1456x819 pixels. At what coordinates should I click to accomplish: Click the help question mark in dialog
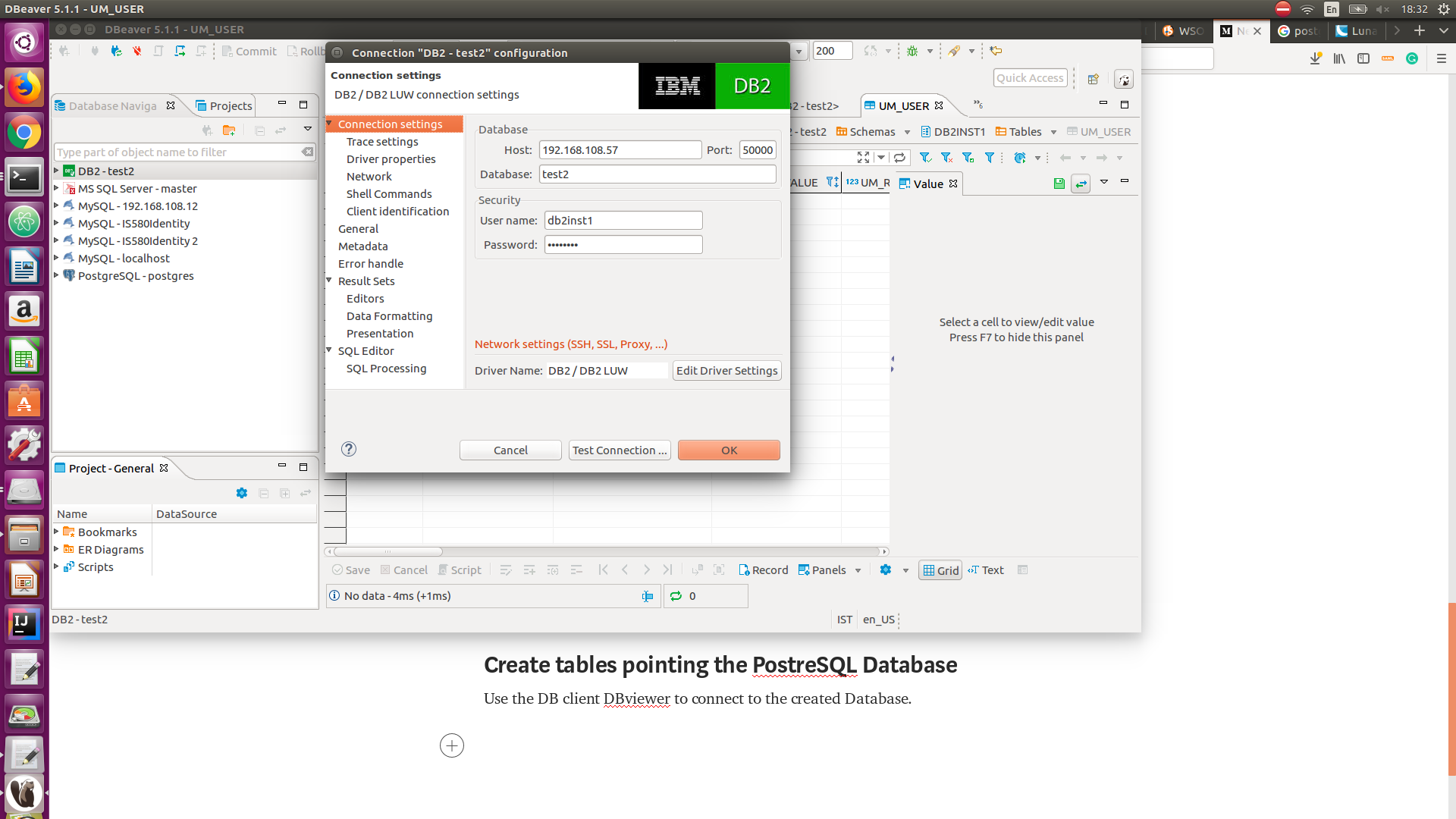pos(349,449)
